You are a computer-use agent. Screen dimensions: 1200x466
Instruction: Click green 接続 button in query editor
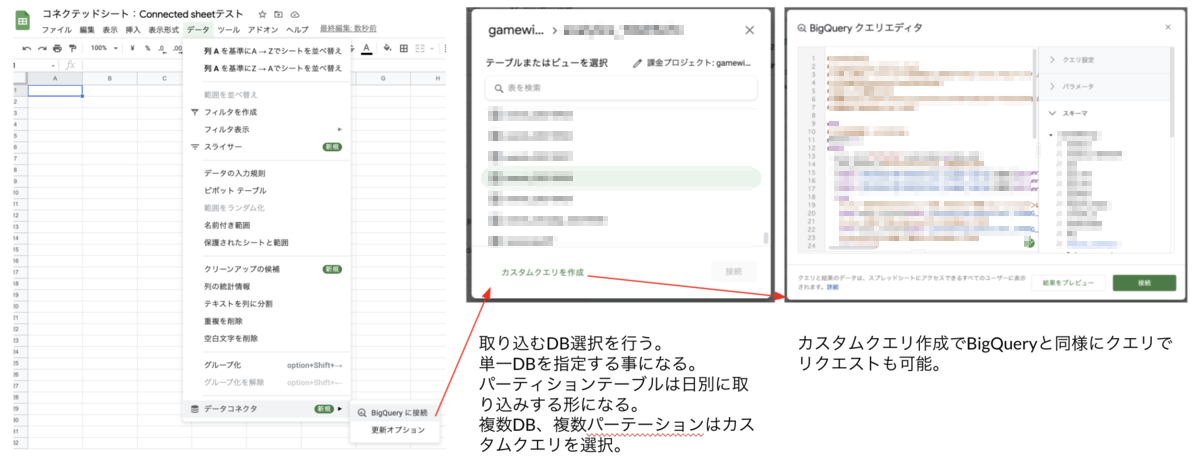pyautogui.click(x=1144, y=284)
